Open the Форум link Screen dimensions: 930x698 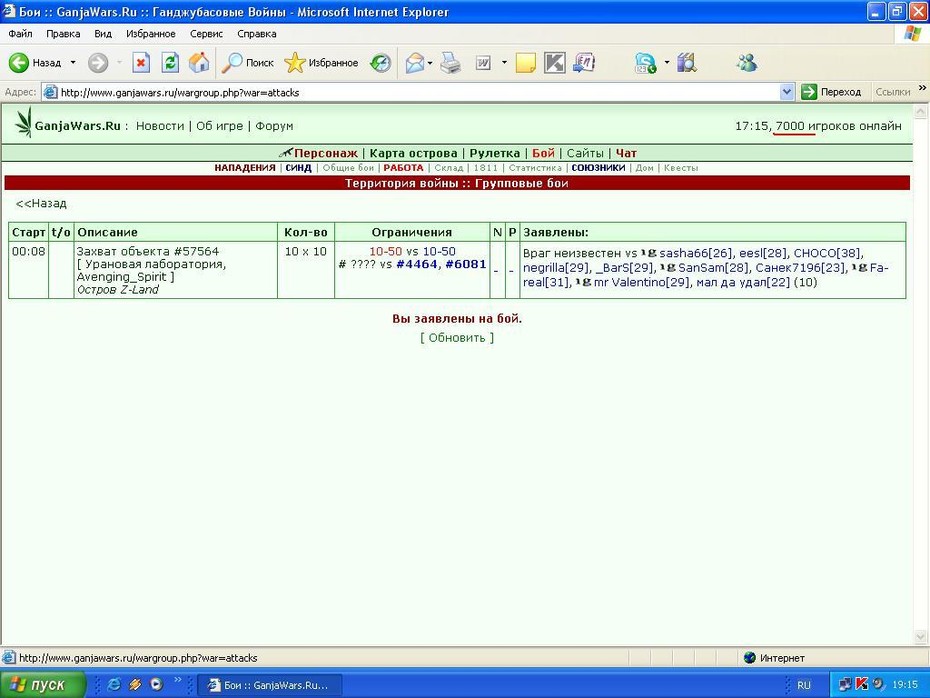point(274,126)
